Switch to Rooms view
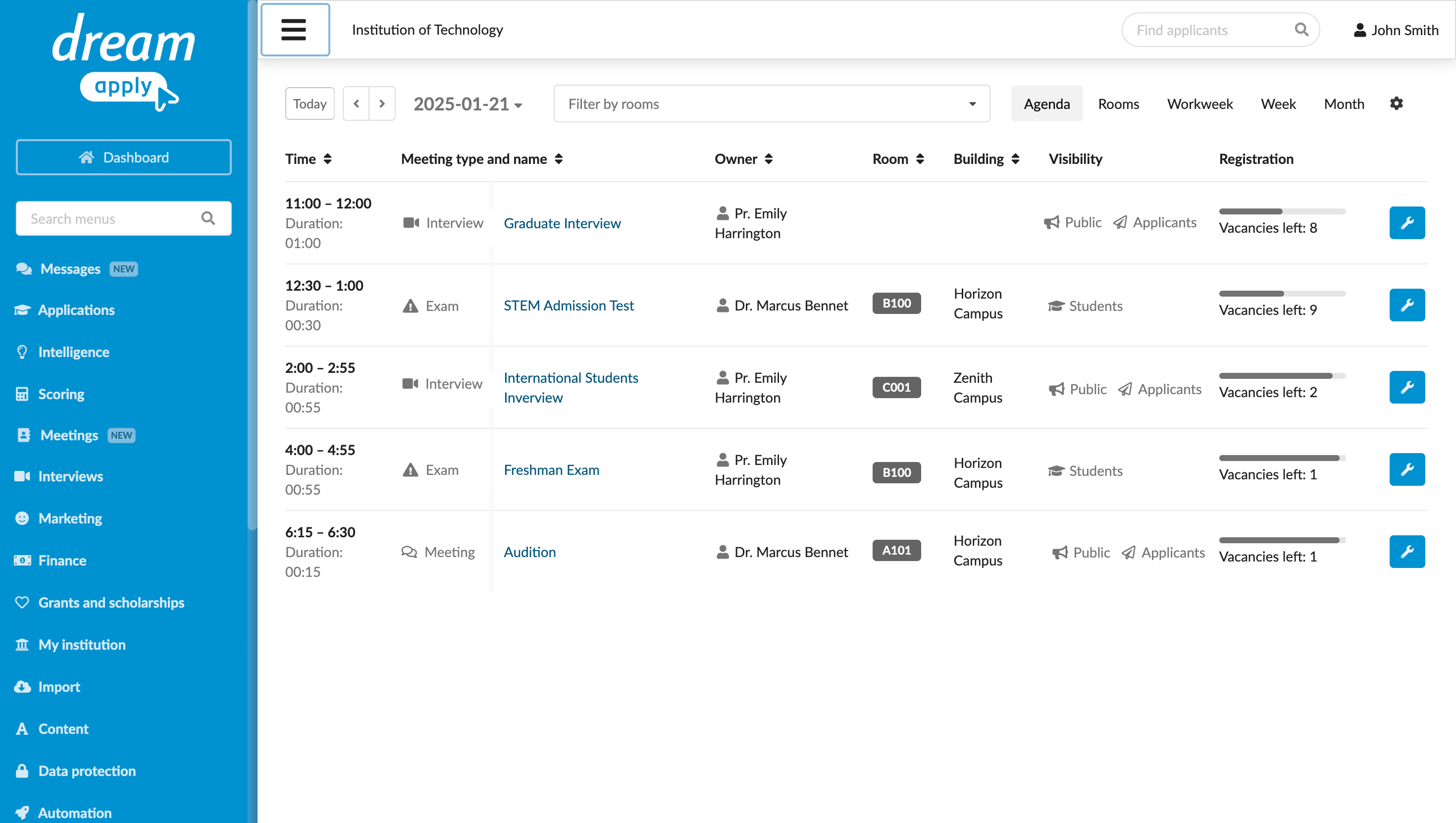This screenshot has height=823, width=1456. click(1118, 103)
